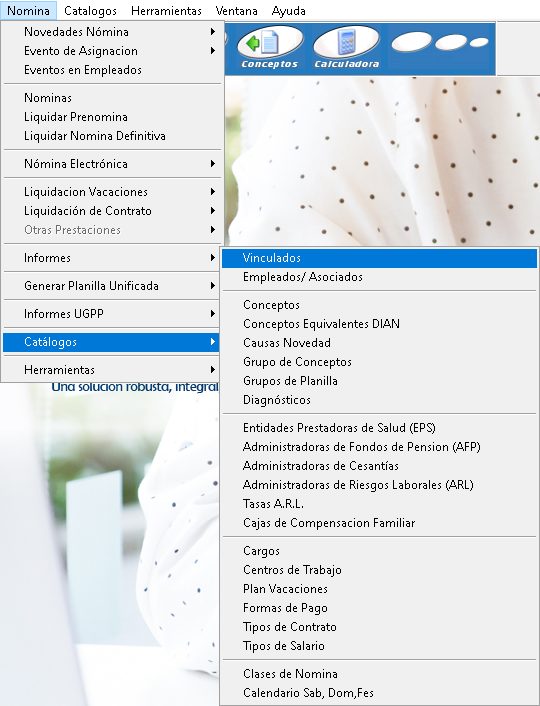Open the Ventana menu in menu bar
The height and width of the screenshot is (706, 540).
point(236,11)
